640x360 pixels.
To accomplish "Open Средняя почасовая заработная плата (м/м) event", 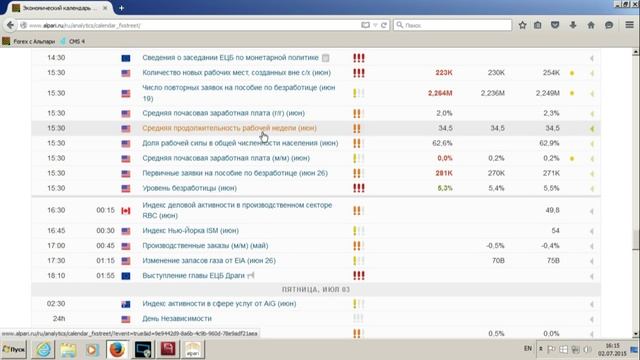I will pos(226,158).
